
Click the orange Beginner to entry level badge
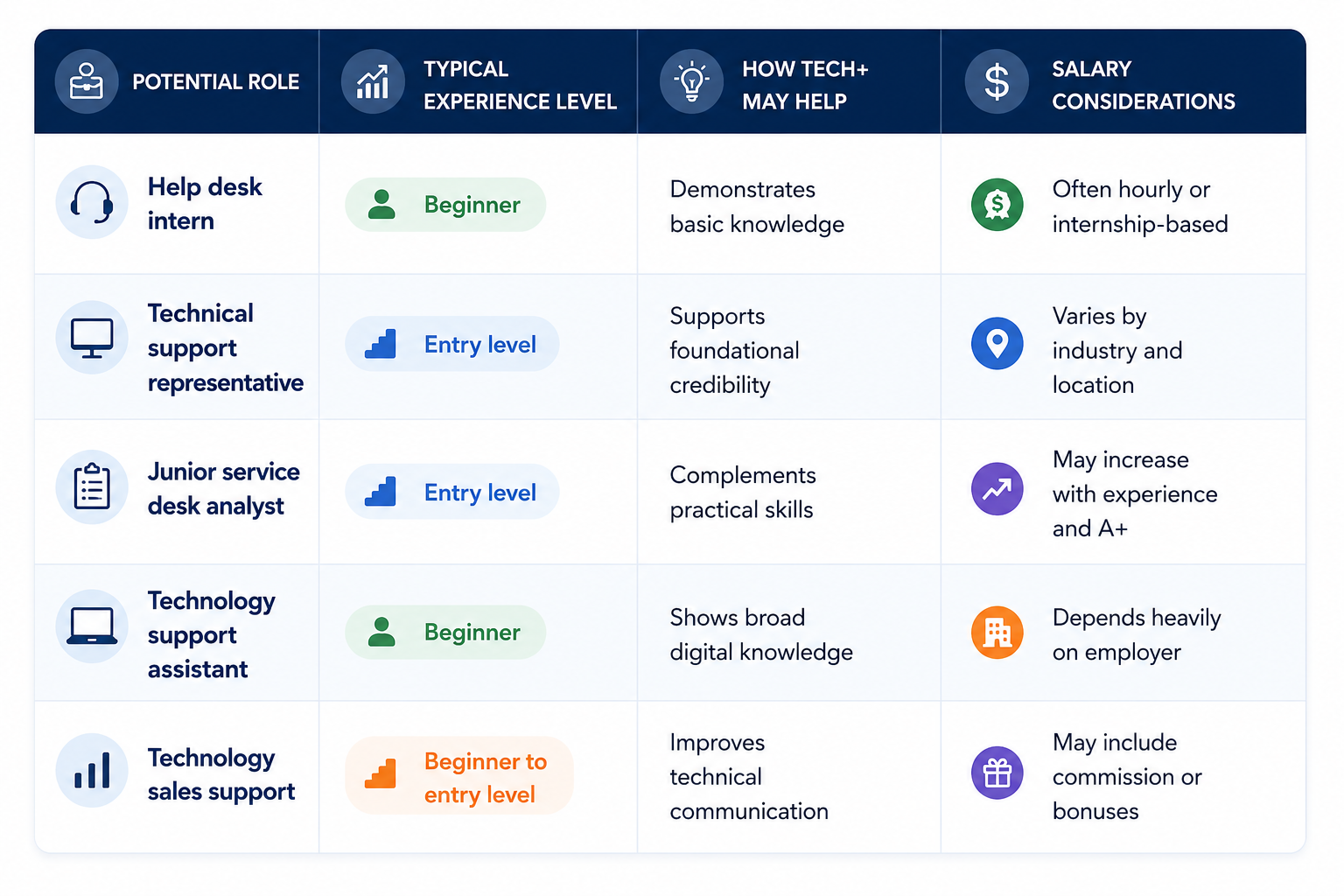point(459,776)
